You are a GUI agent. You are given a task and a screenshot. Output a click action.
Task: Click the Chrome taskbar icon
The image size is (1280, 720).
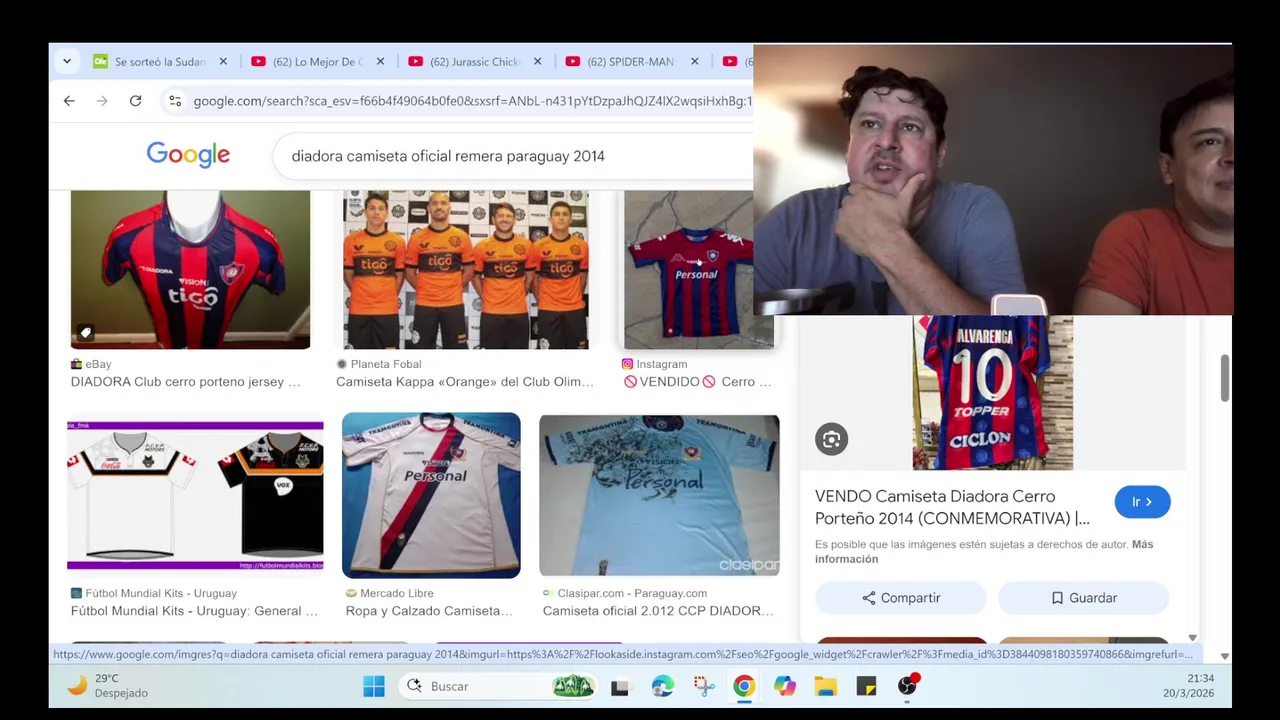tap(744, 686)
